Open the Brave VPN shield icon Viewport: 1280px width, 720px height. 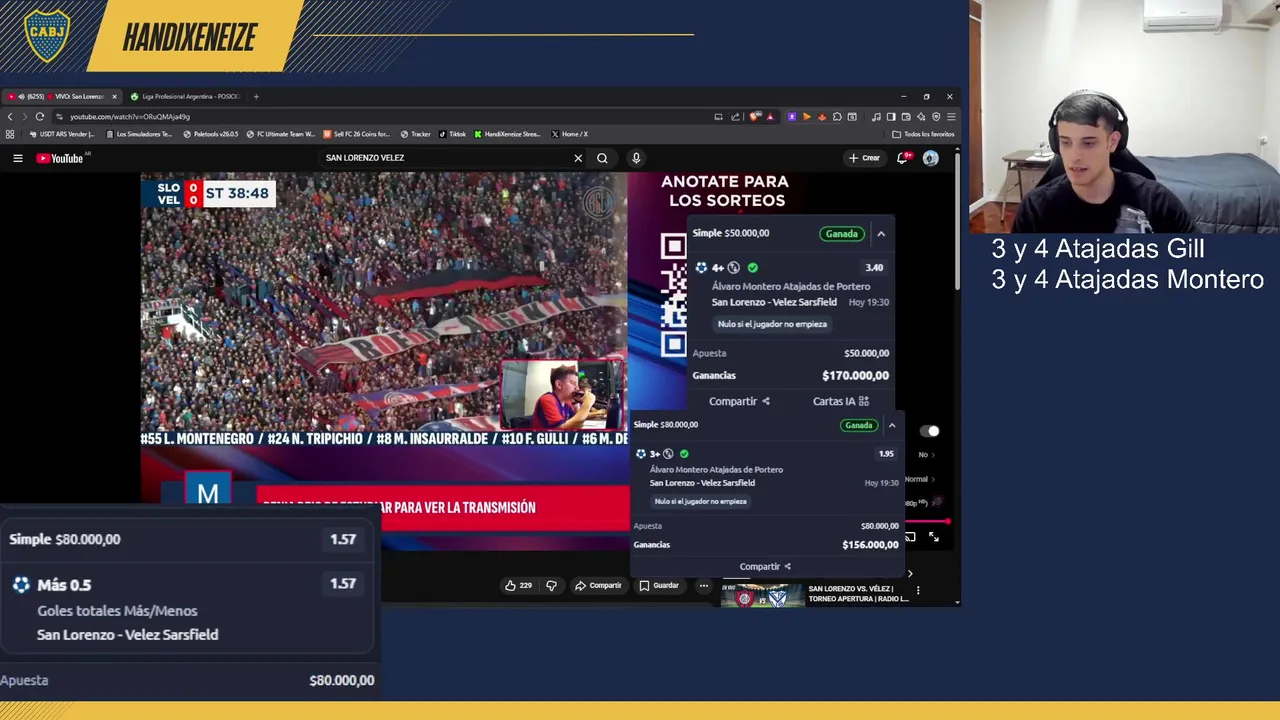(936, 117)
